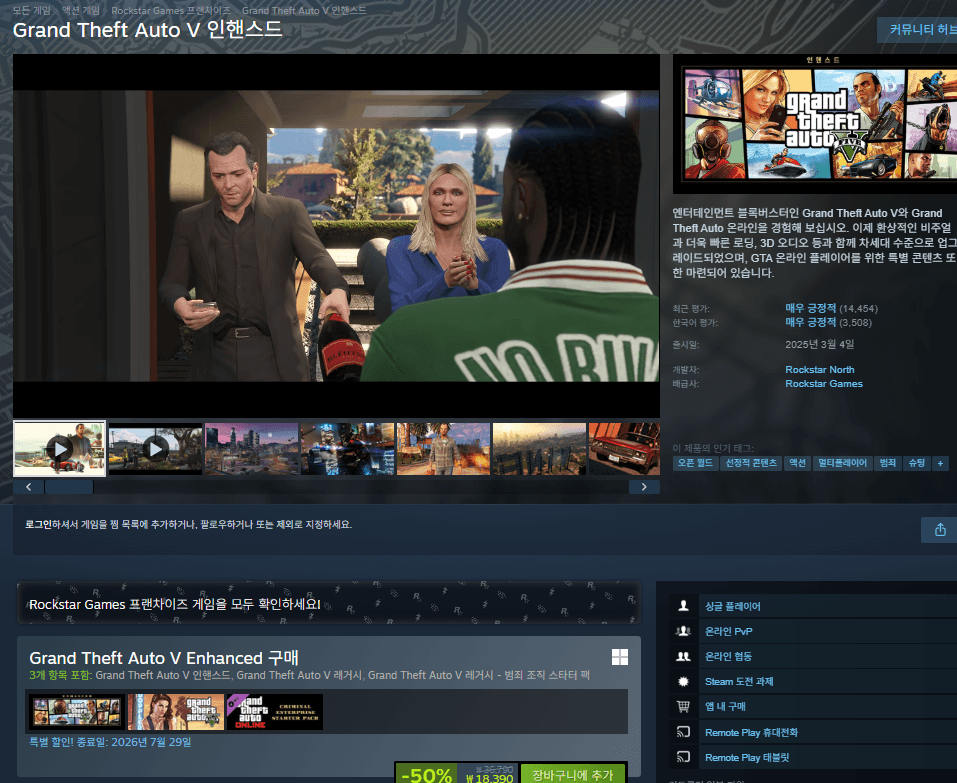Click the in-app purchases cart icon
The image size is (957, 783).
point(683,706)
